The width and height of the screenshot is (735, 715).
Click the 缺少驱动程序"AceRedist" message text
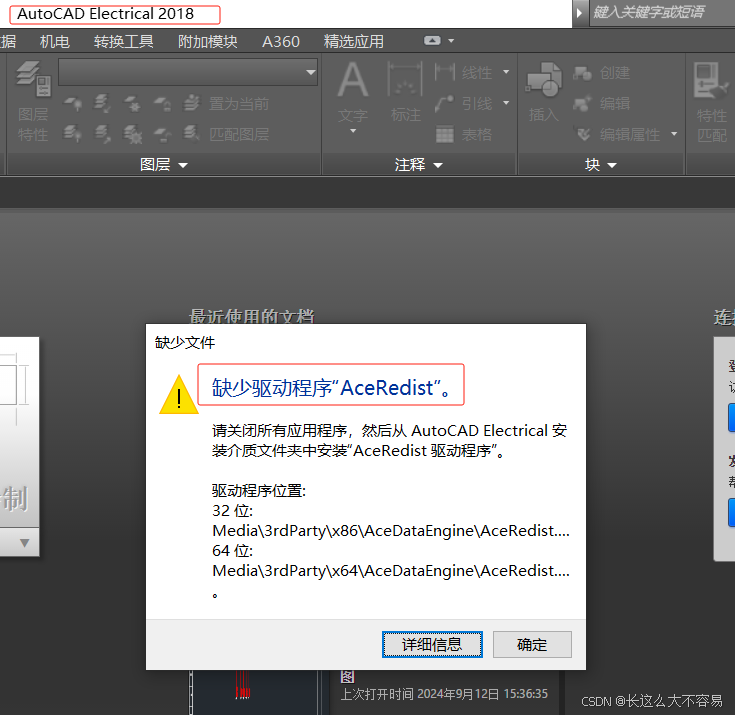[x=331, y=387]
